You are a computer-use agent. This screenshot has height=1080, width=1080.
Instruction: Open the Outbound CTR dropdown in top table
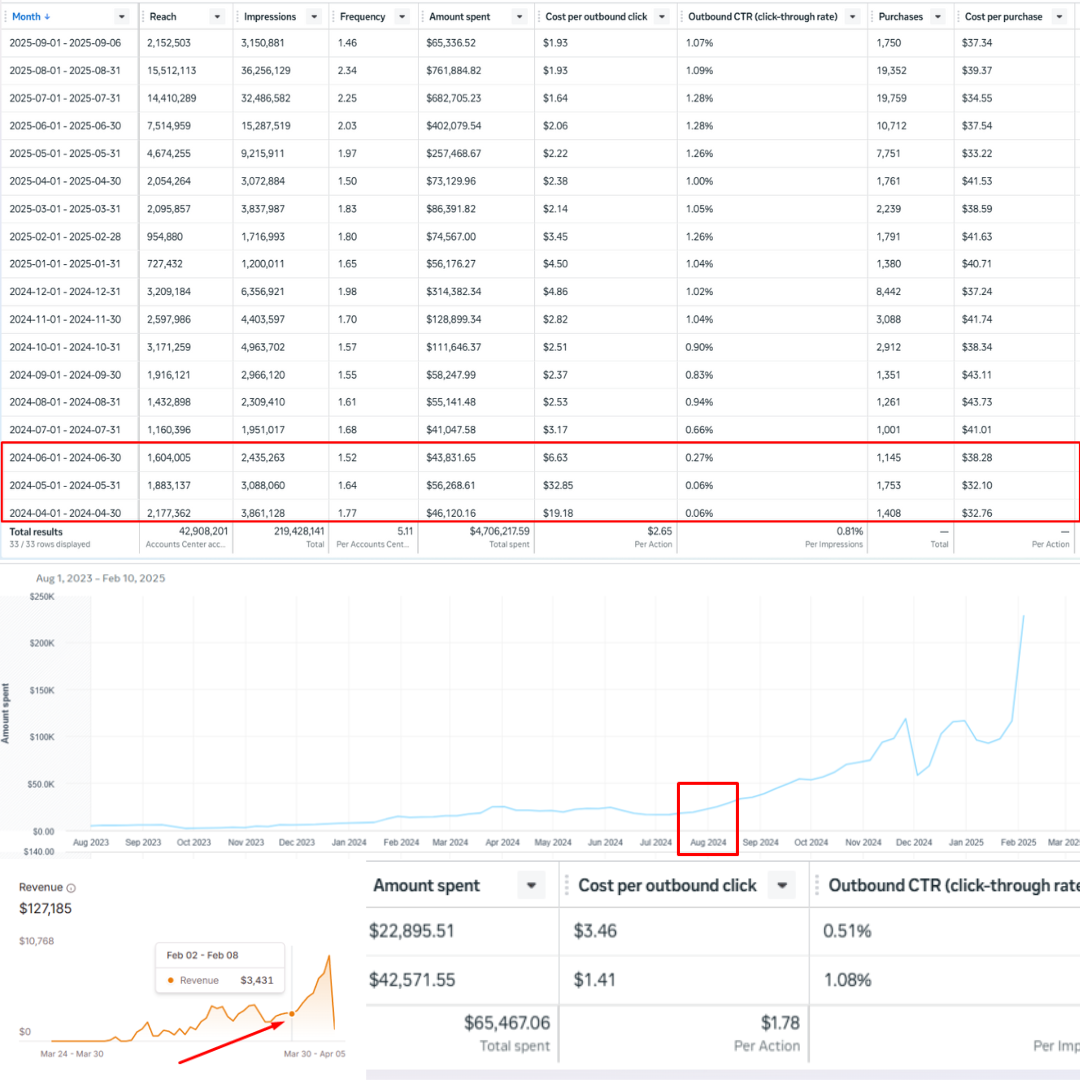click(851, 17)
